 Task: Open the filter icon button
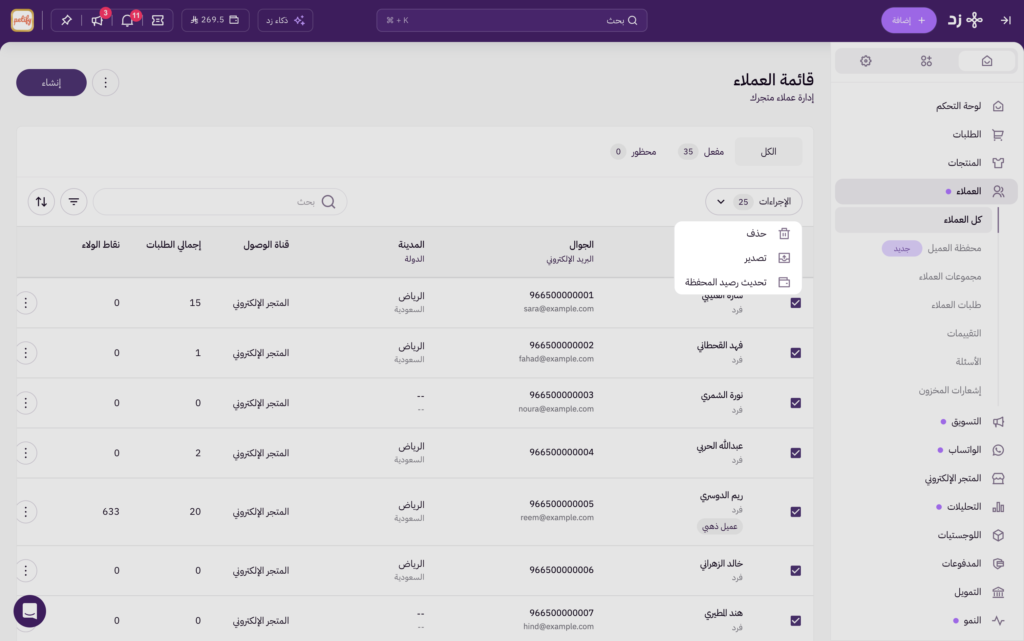tap(74, 202)
